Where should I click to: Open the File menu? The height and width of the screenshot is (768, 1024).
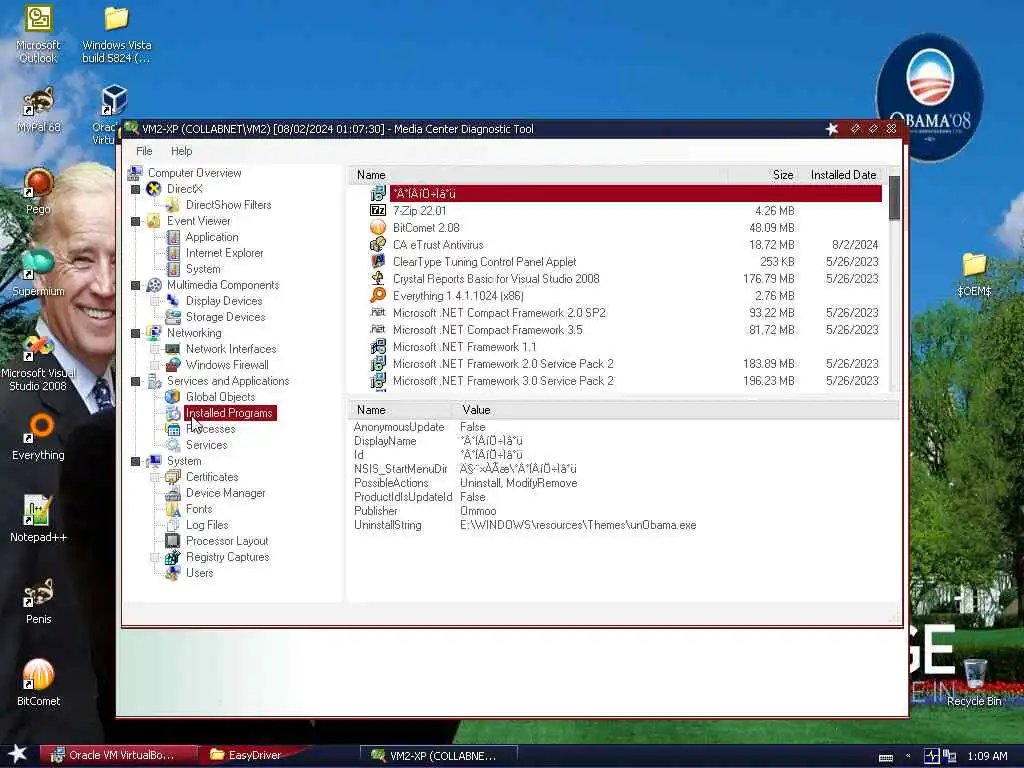(144, 151)
